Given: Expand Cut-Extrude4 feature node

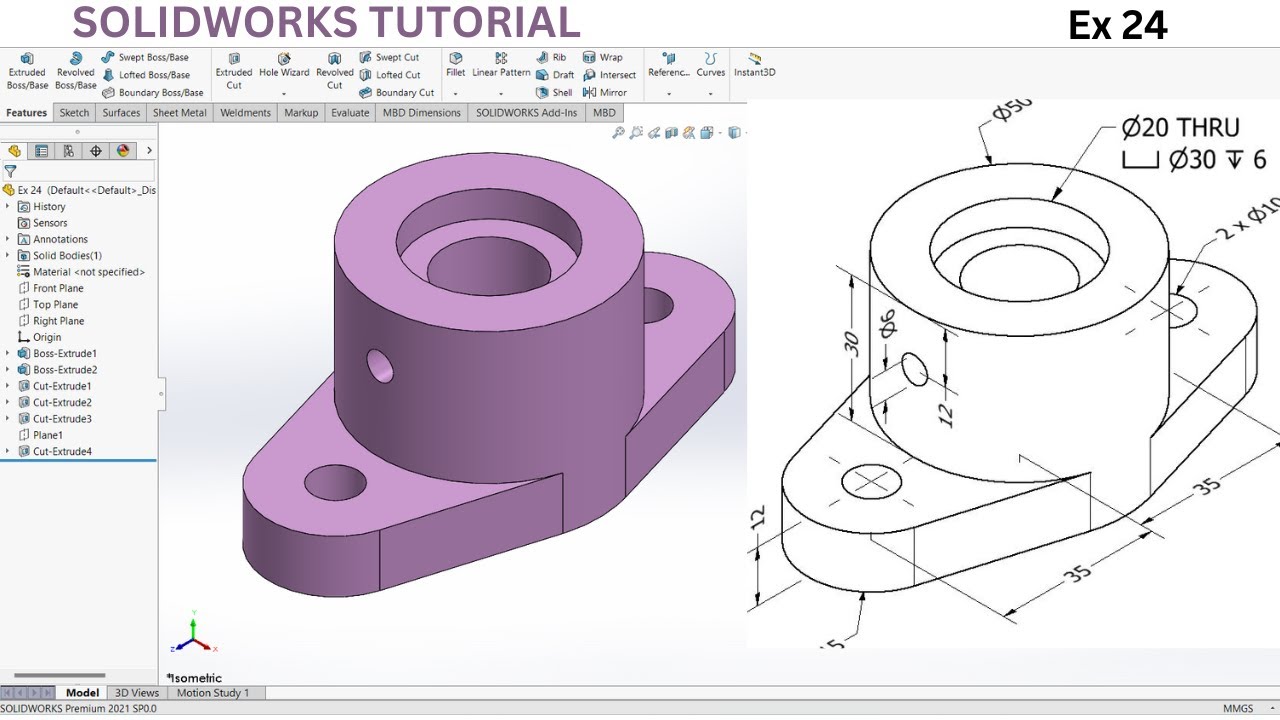Looking at the screenshot, I should coord(8,451).
